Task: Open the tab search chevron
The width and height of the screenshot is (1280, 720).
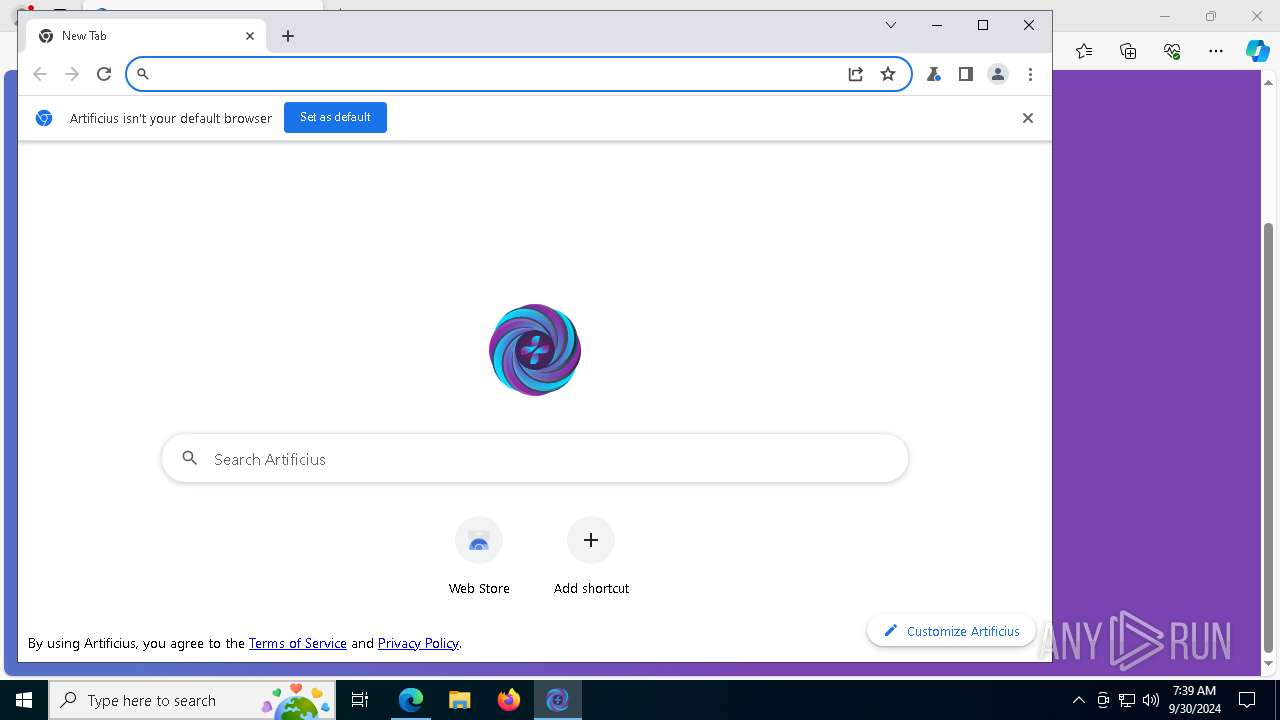Action: pyautogui.click(x=891, y=25)
